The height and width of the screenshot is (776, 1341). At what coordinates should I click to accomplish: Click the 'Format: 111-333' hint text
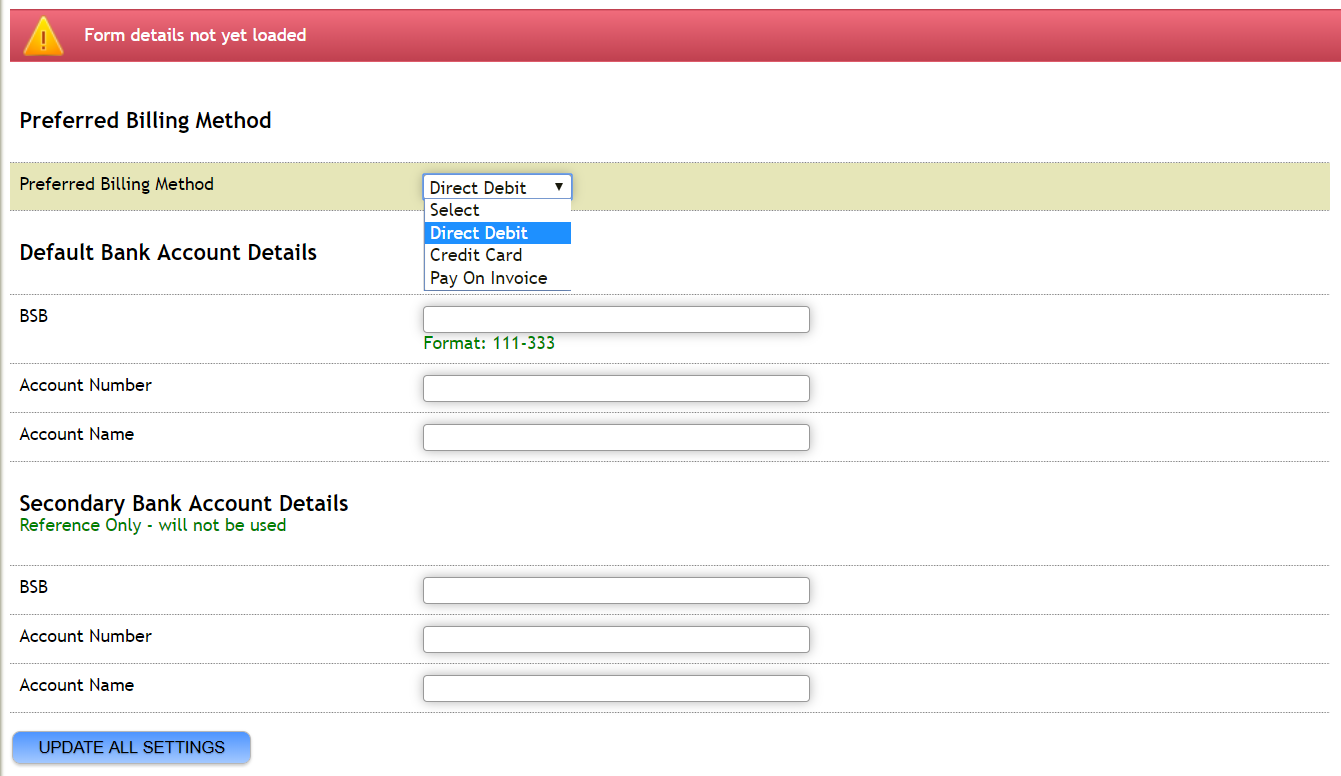point(490,342)
